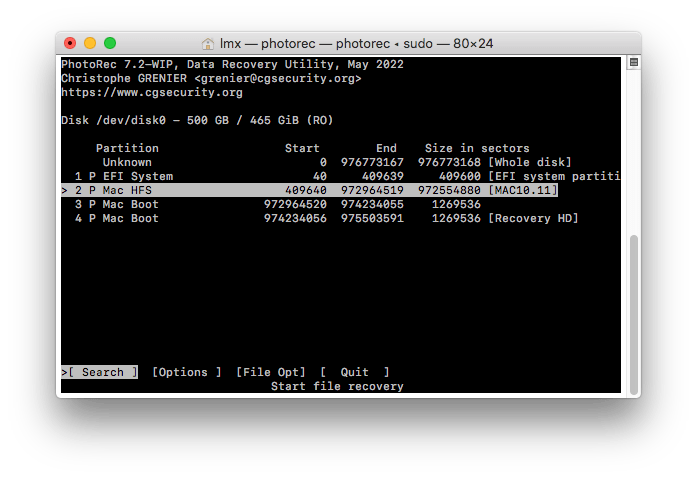Click the 'End' column header

[386, 148]
